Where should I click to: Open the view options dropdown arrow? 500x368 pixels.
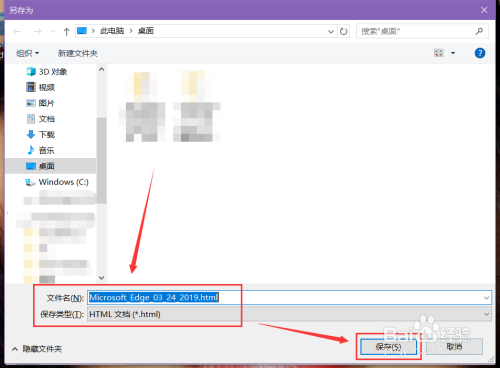[x=453, y=53]
